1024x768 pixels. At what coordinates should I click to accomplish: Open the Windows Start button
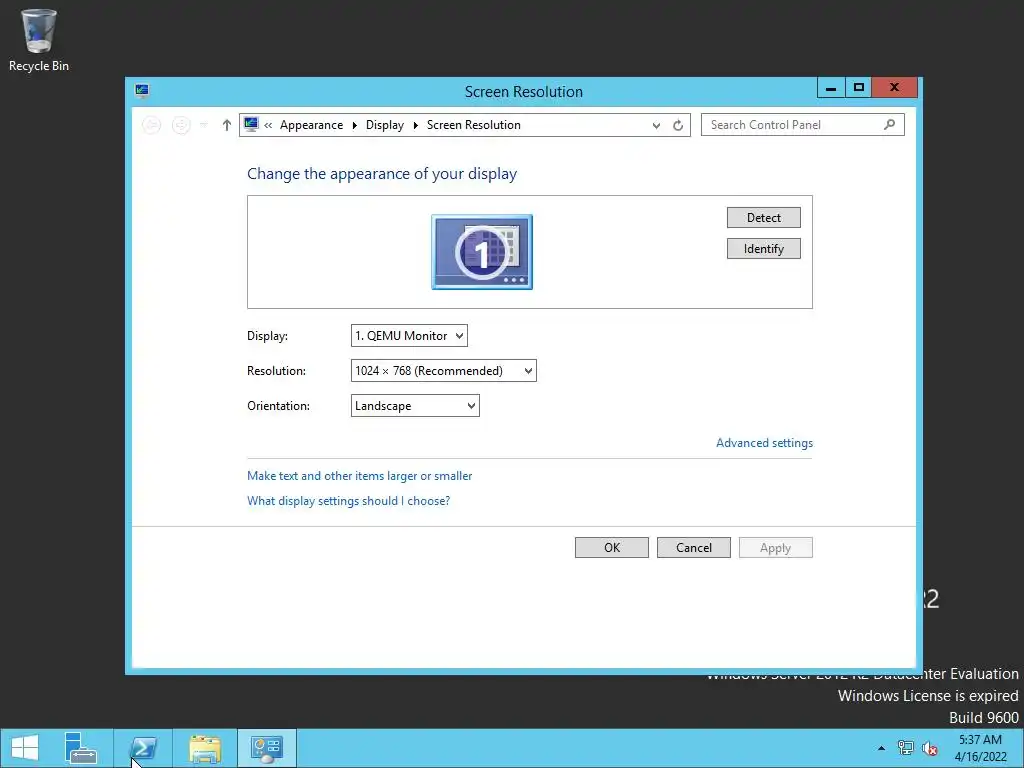tap(25, 748)
